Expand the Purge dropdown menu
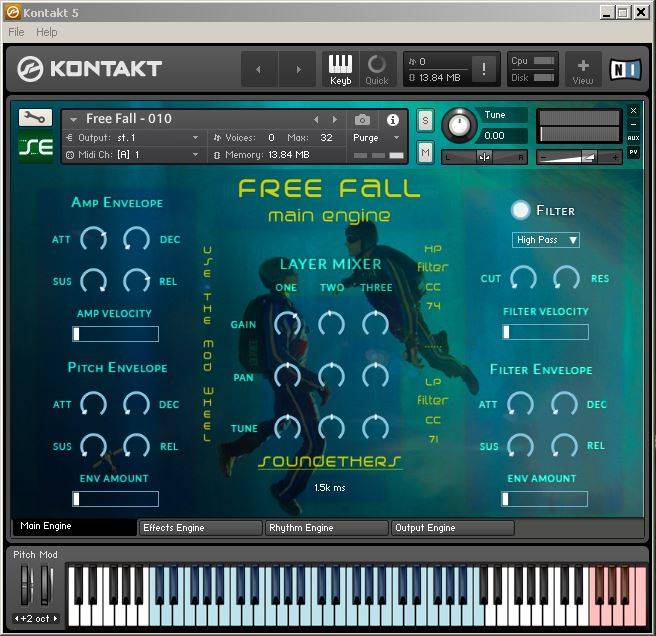This screenshot has height=636, width=656. pyautogui.click(x=375, y=138)
